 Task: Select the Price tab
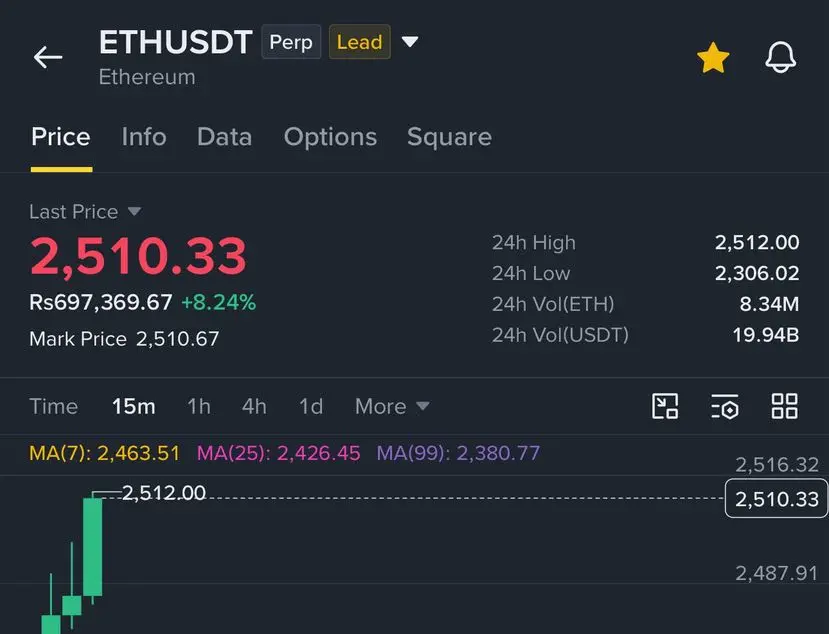[61, 137]
